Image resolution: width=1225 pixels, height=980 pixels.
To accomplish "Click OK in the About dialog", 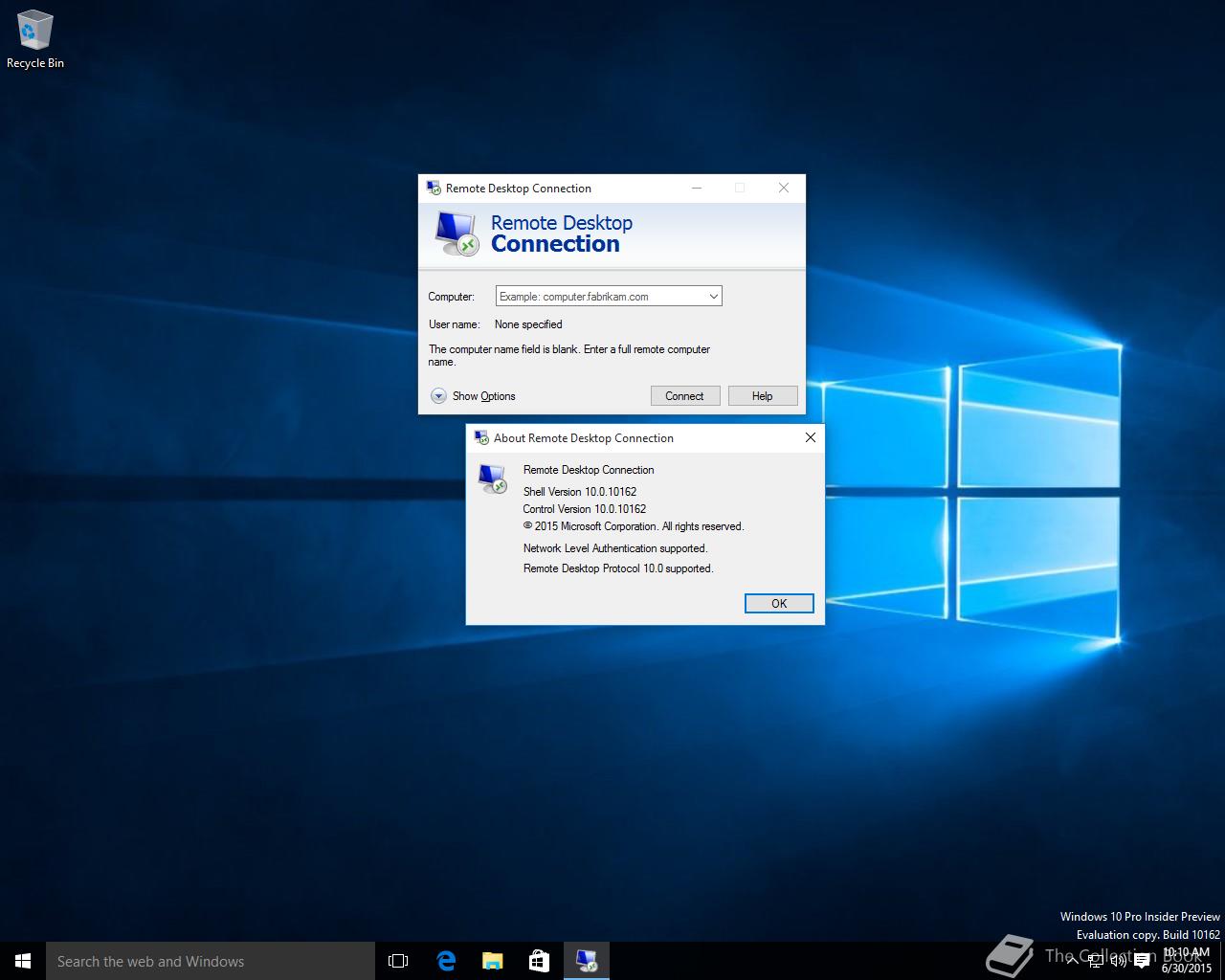I will click(779, 604).
